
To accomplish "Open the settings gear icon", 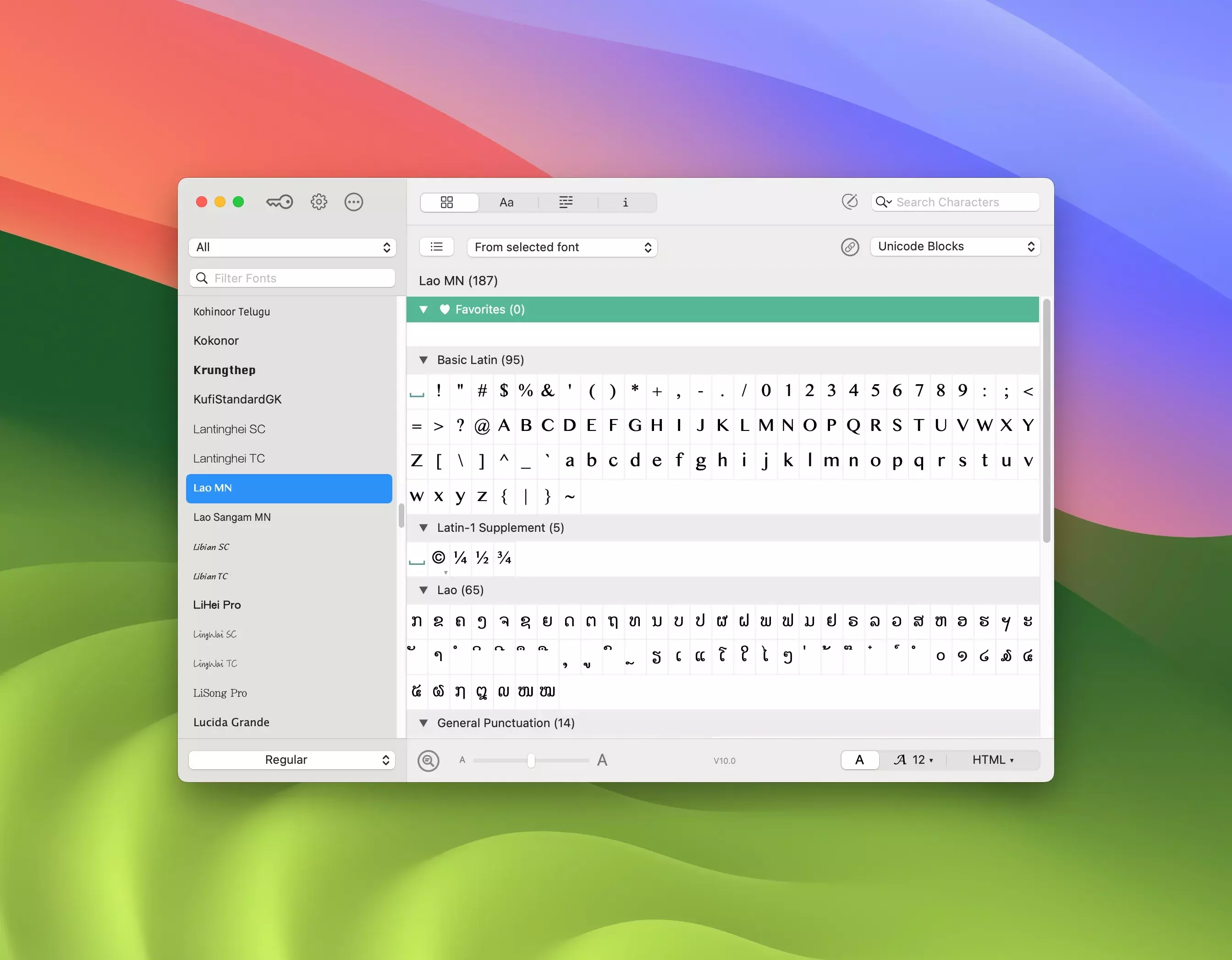I will click(x=319, y=202).
